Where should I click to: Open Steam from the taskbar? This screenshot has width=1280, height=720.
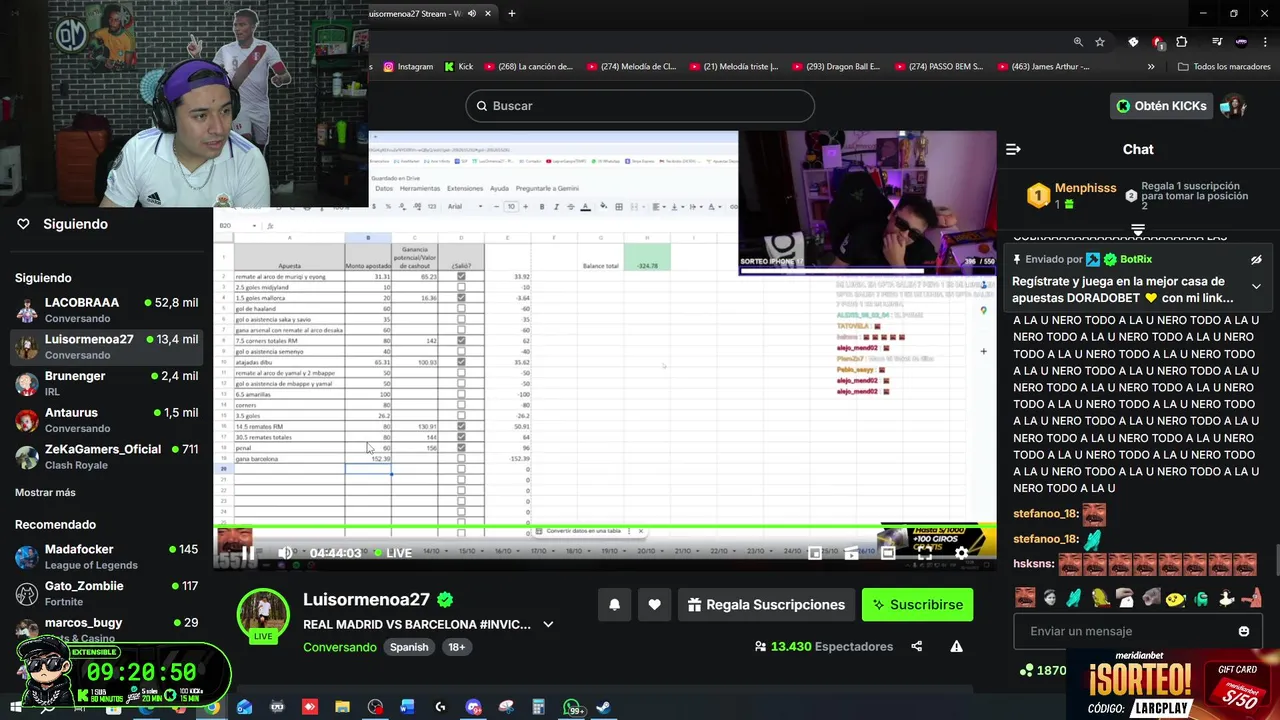[x=604, y=707]
